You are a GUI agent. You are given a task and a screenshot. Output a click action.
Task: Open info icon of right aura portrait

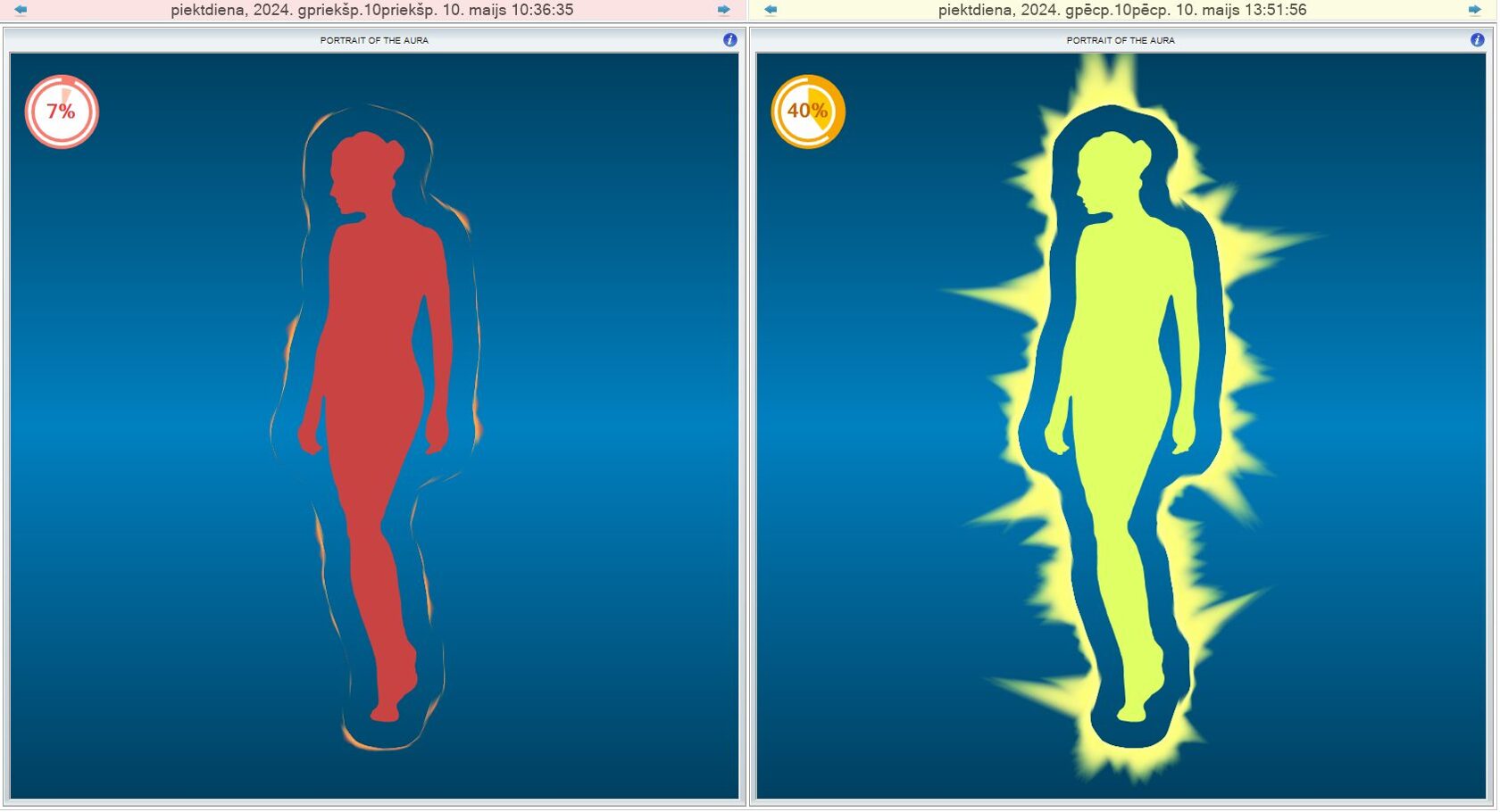point(1477,40)
